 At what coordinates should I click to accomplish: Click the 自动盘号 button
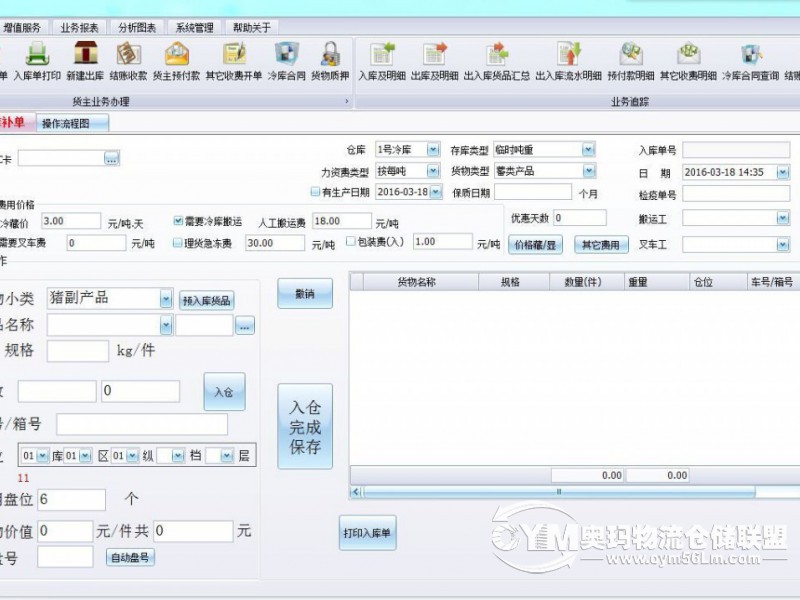click(130, 557)
